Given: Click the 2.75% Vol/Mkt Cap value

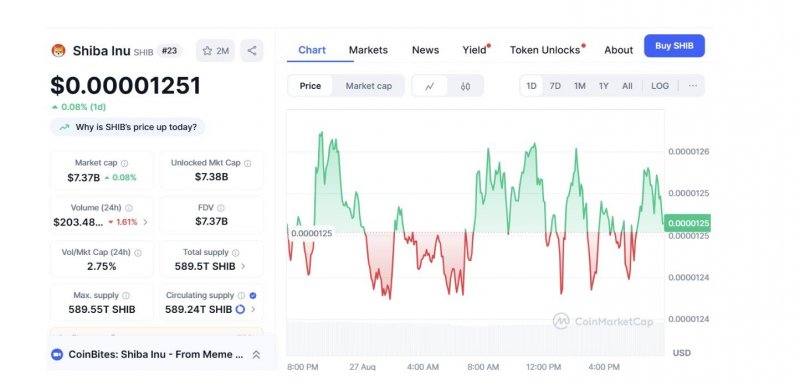Looking at the screenshot, I should point(102,266).
